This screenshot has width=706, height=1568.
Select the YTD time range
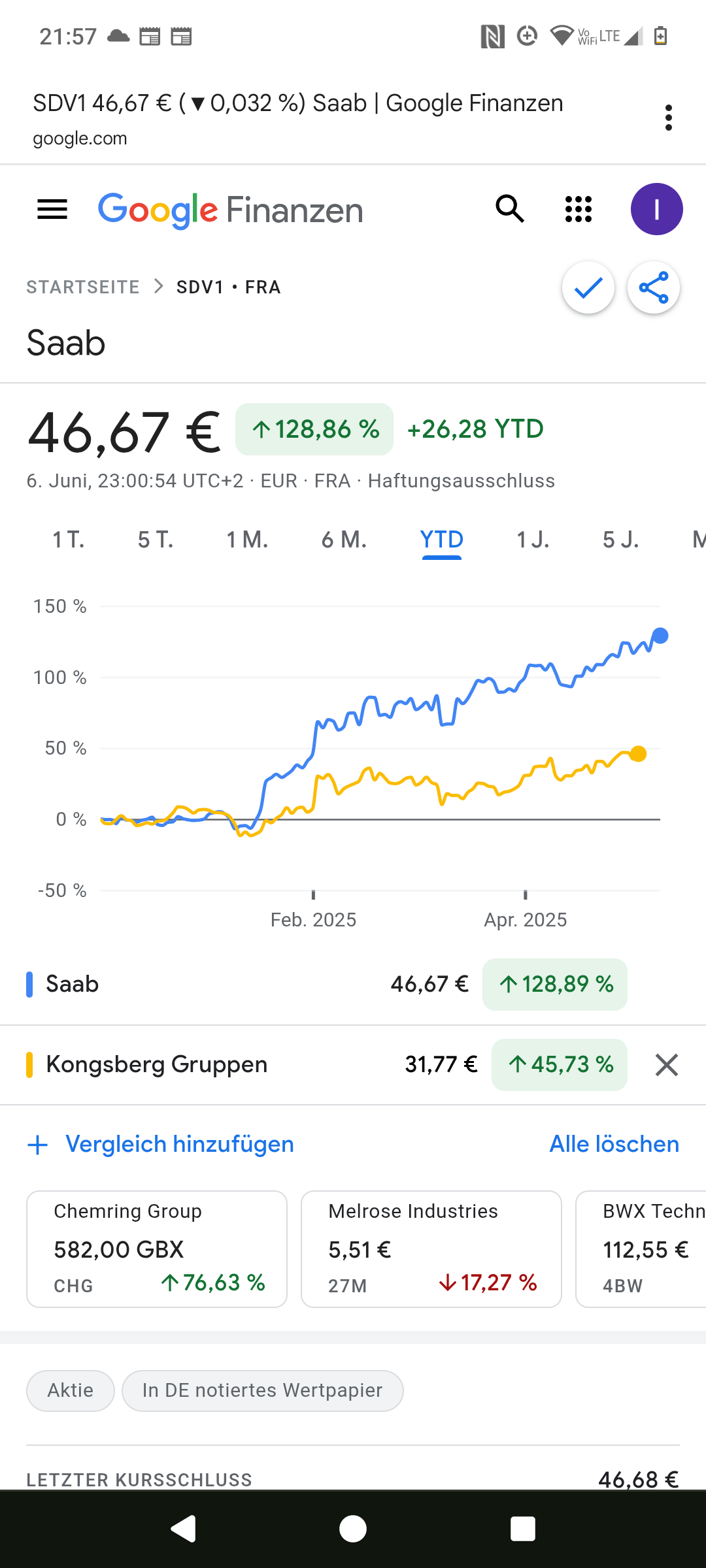[442, 540]
